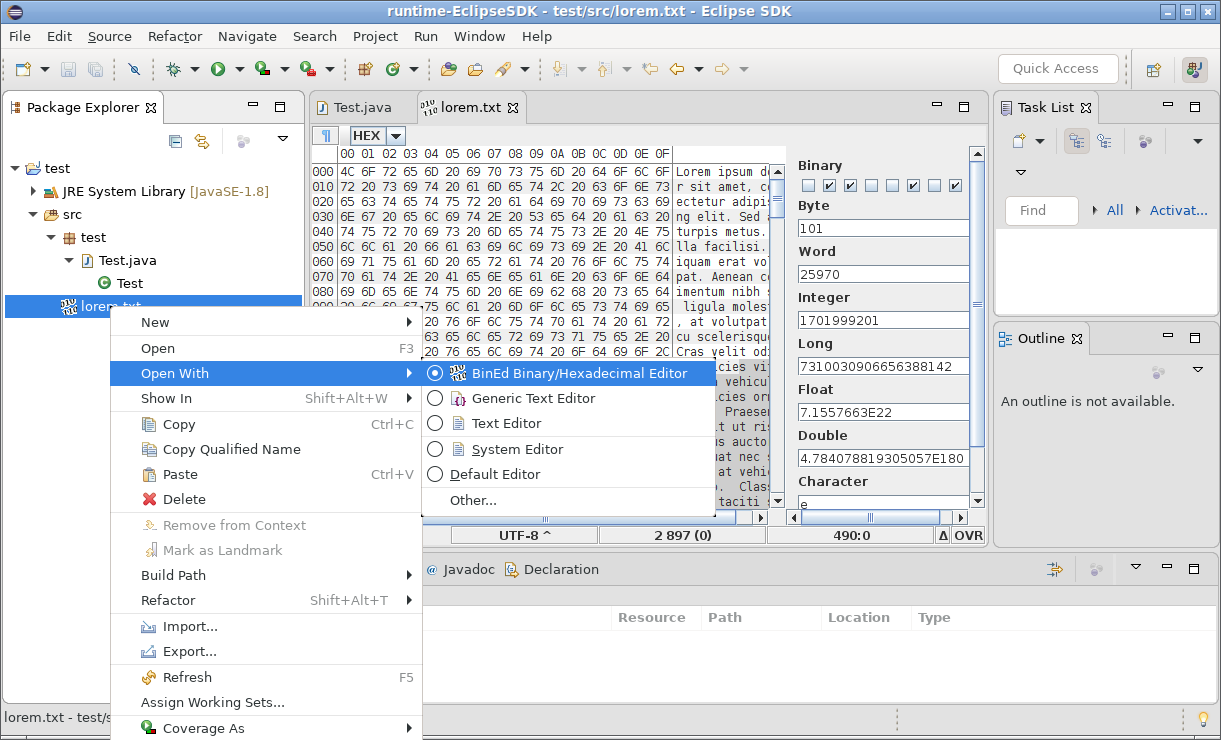The height and width of the screenshot is (740, 1221).
Task: Open the Refactor menu in the menu bar
Action: 175,36
